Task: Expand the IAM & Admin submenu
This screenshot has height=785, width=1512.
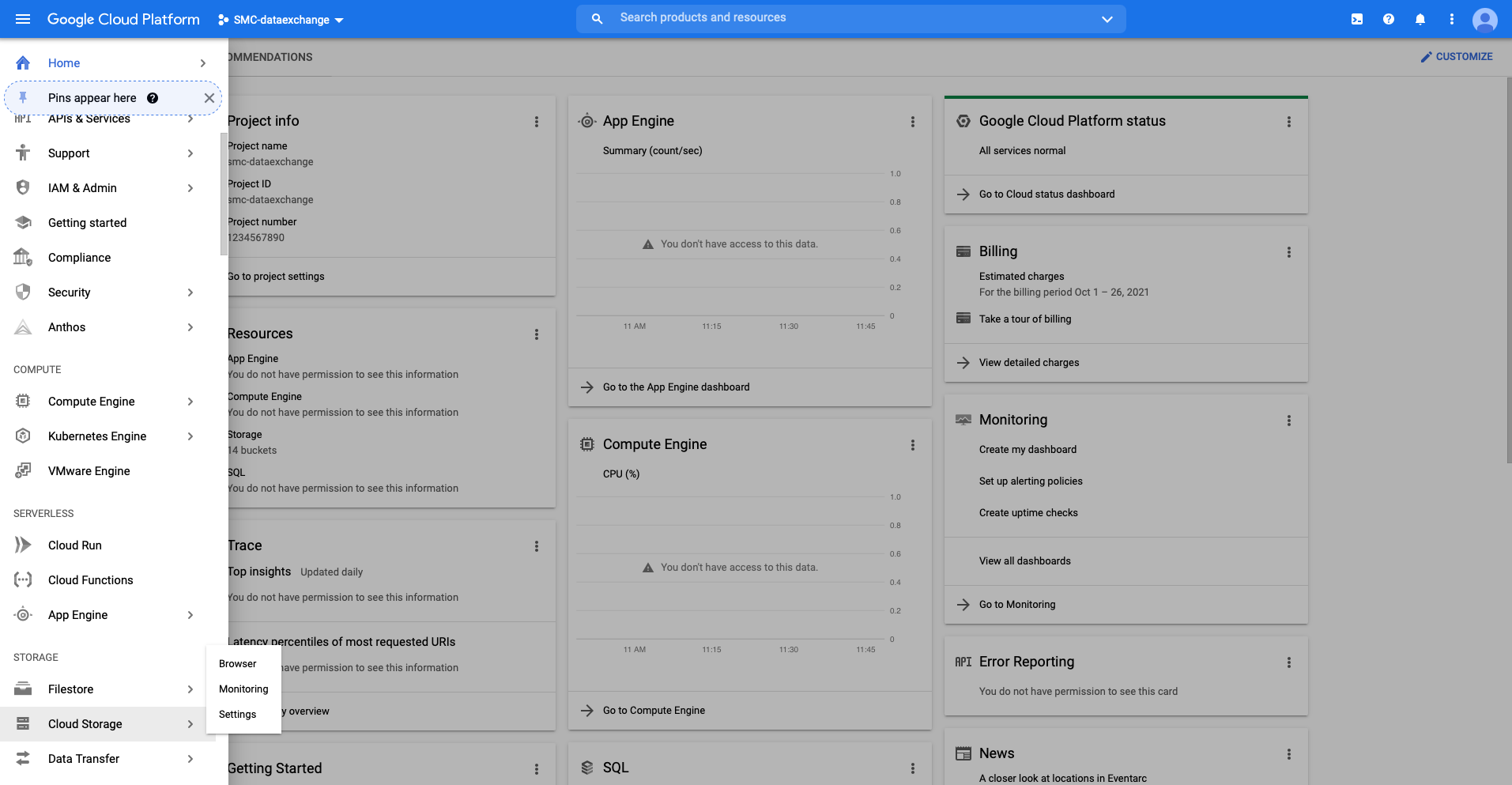Action: coord(190,188)
